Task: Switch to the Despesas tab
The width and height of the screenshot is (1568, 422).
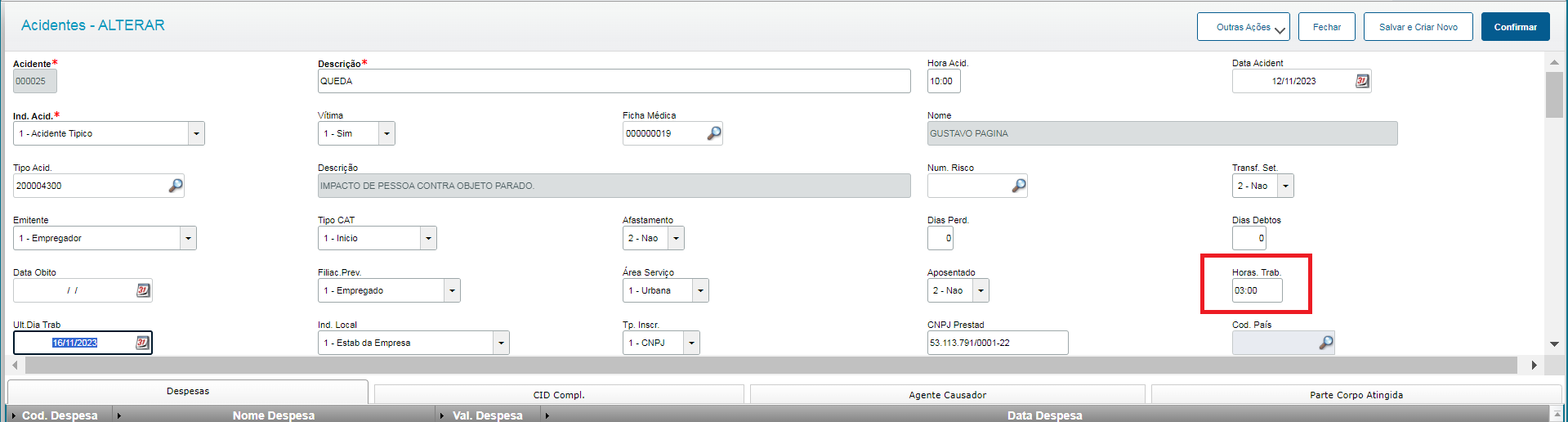Action: (x=188, y=392)
